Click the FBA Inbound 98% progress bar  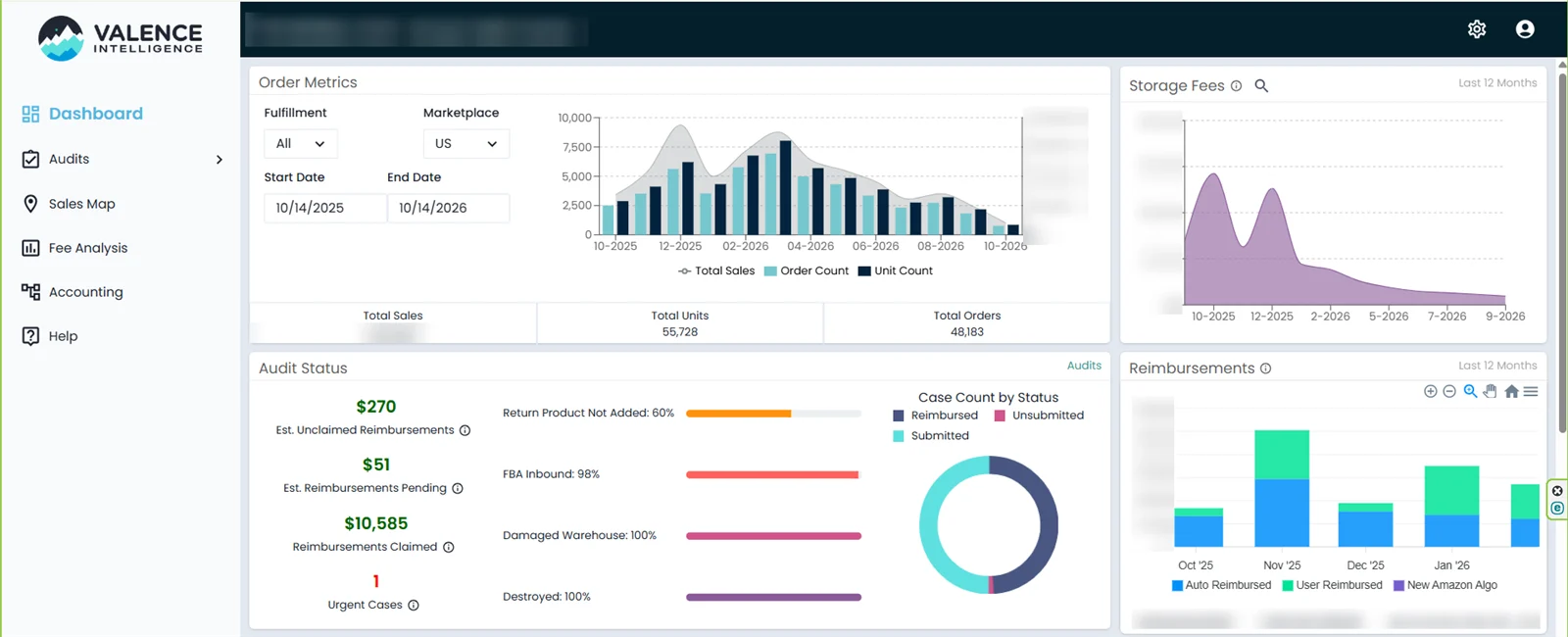tap(773, 475)
